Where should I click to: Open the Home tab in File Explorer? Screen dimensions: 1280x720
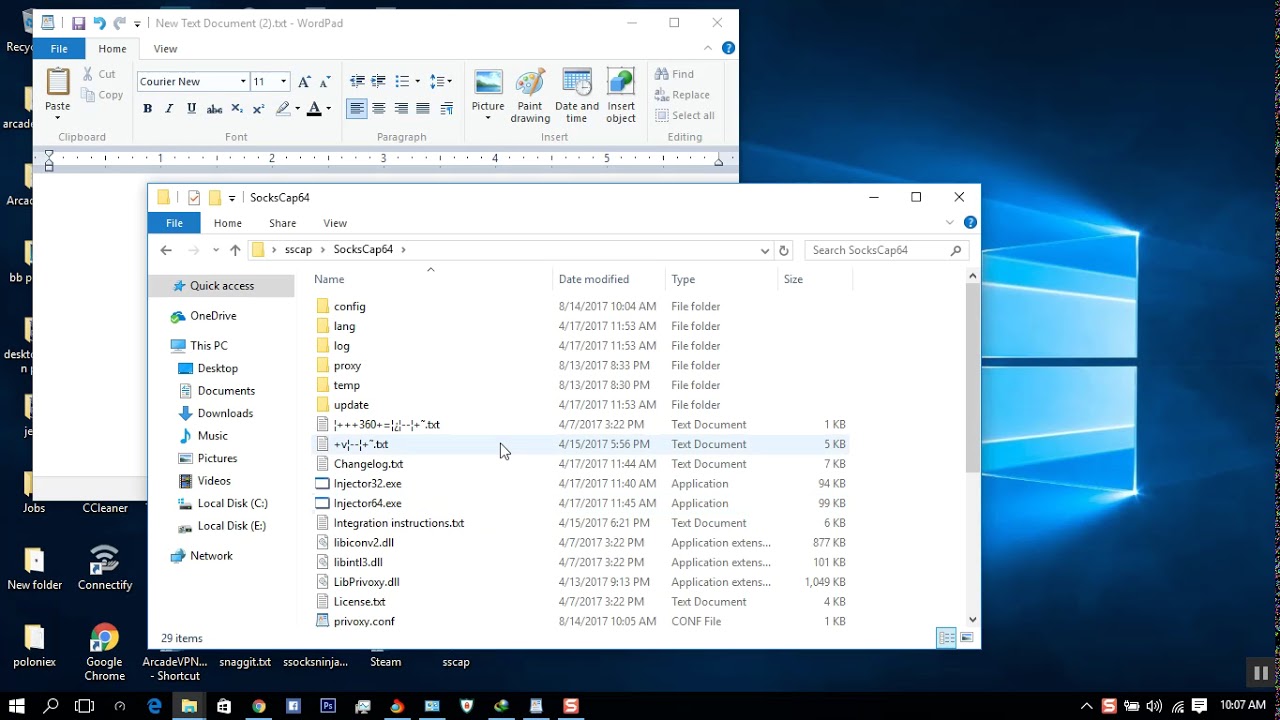click(228, 223)
